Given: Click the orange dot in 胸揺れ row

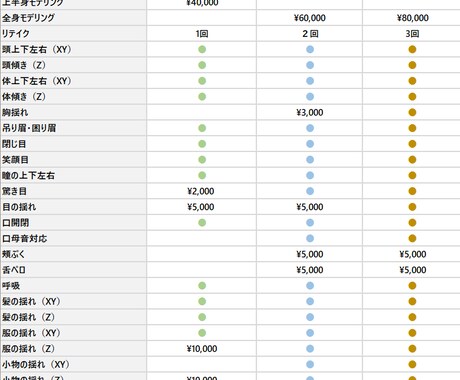Looking at the screenshot, I should pyautogui.click(x=412, y=112).
